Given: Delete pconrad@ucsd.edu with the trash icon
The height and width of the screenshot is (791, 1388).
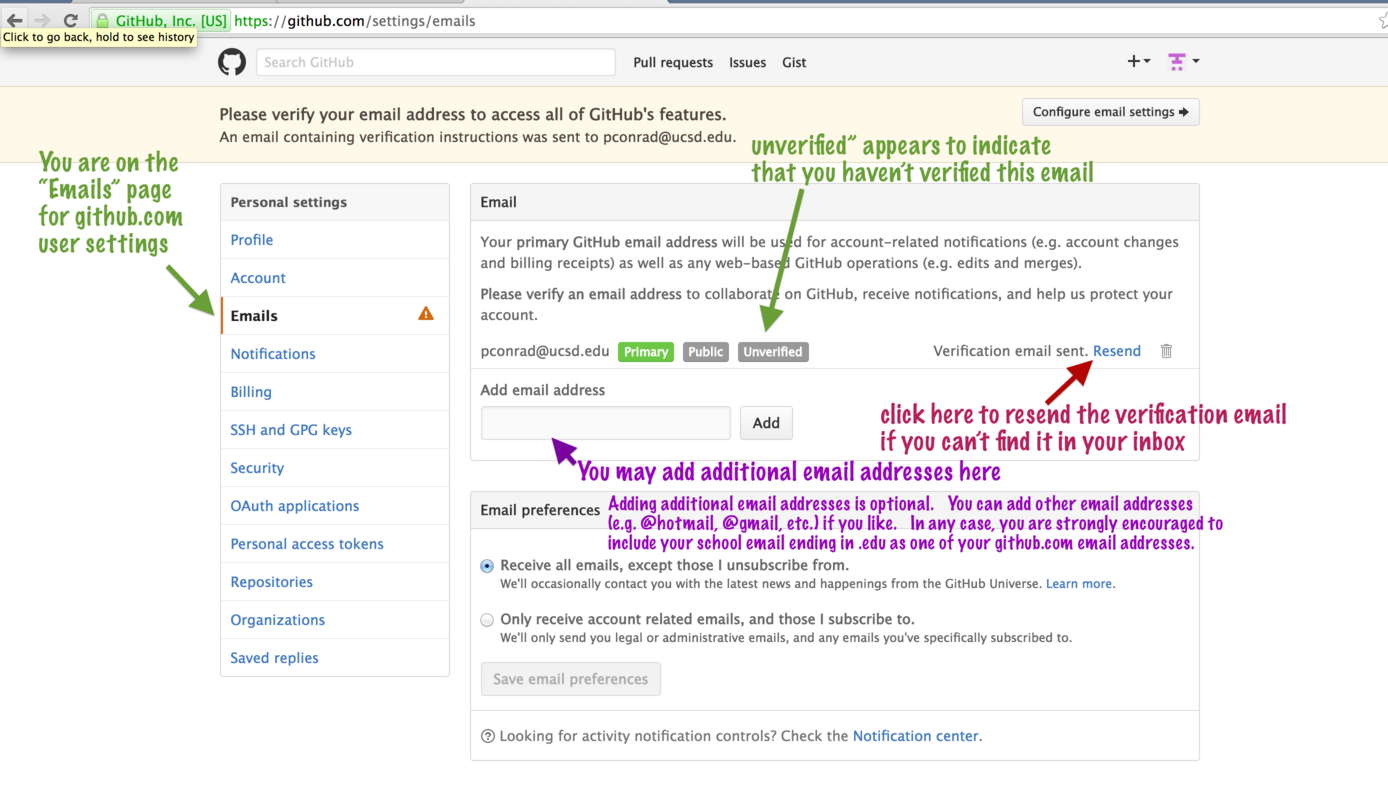Looking at the screenshot, I should (1166, 351).
